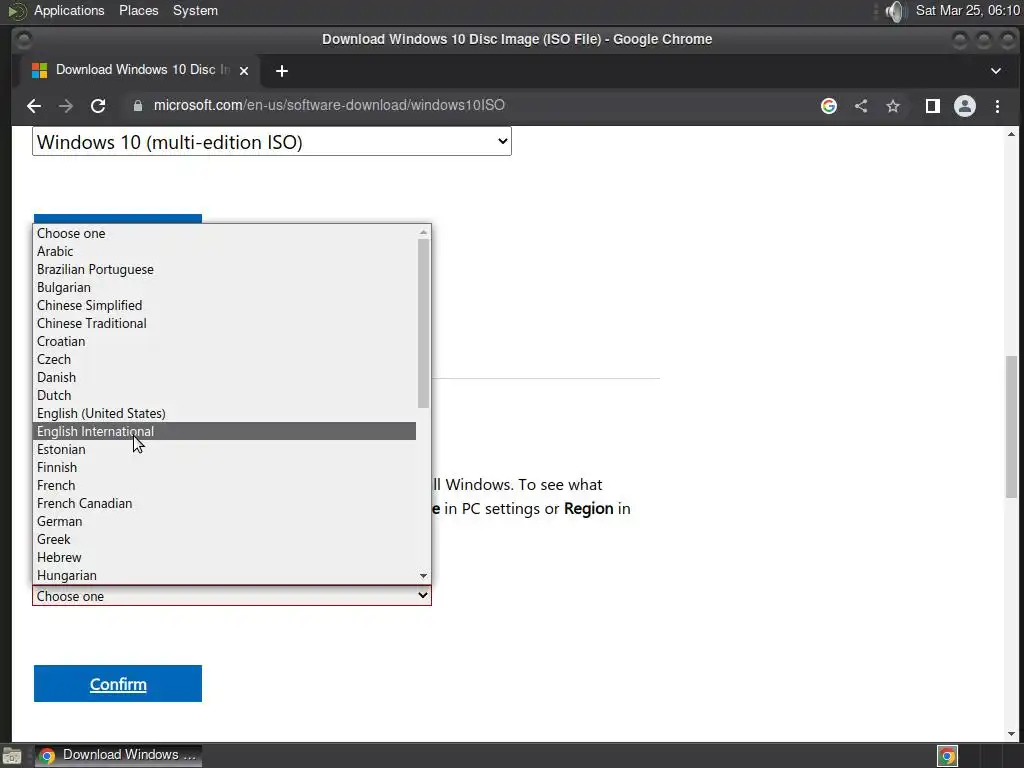Open tab search chevron
The width and height of the screenshot is (1024, 768).
[x=996, y=71]
